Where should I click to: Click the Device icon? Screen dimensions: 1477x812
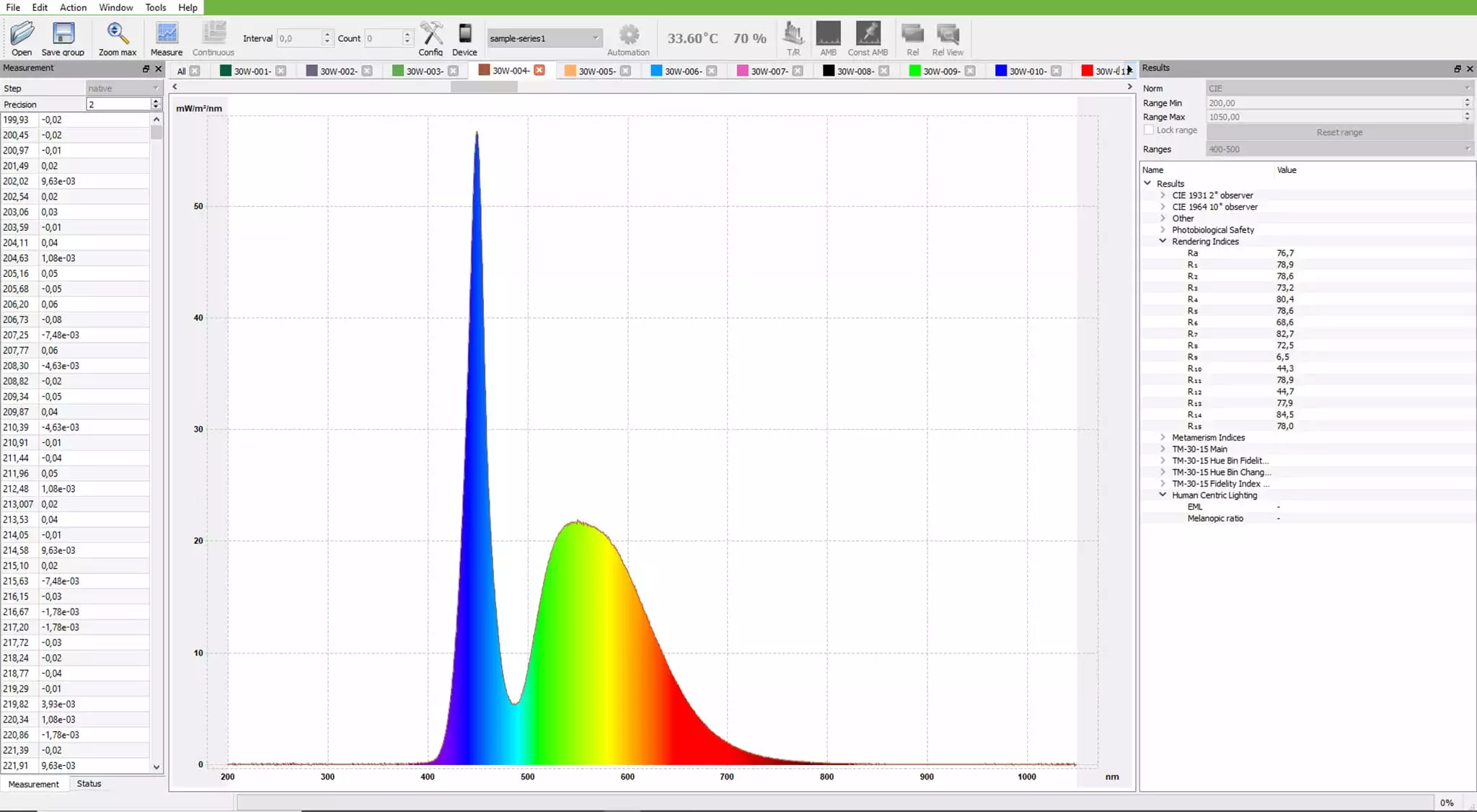click(464, 33)
